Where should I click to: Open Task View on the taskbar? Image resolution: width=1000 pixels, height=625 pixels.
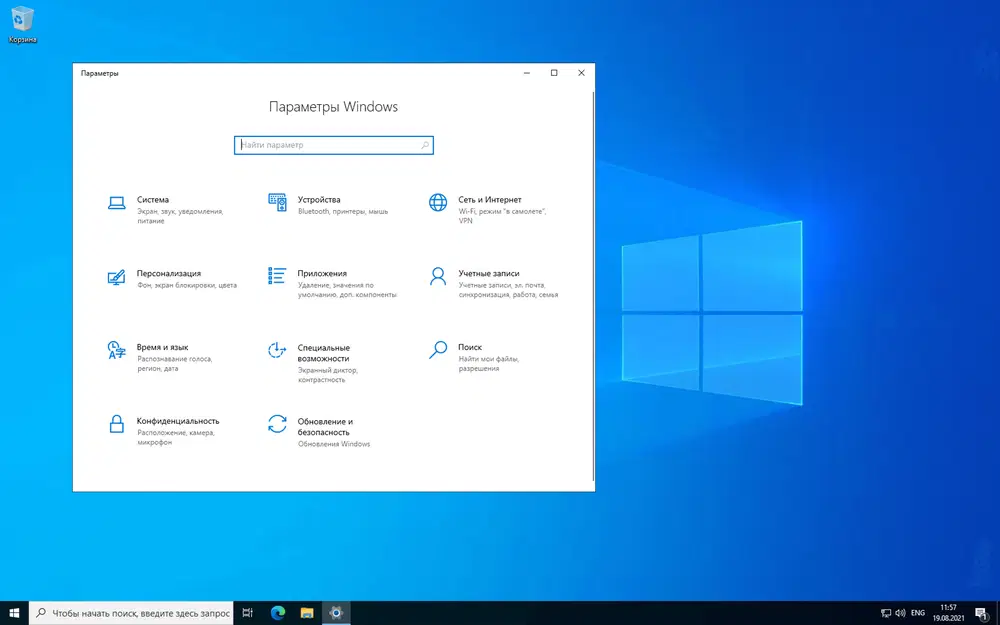point(248,614)
